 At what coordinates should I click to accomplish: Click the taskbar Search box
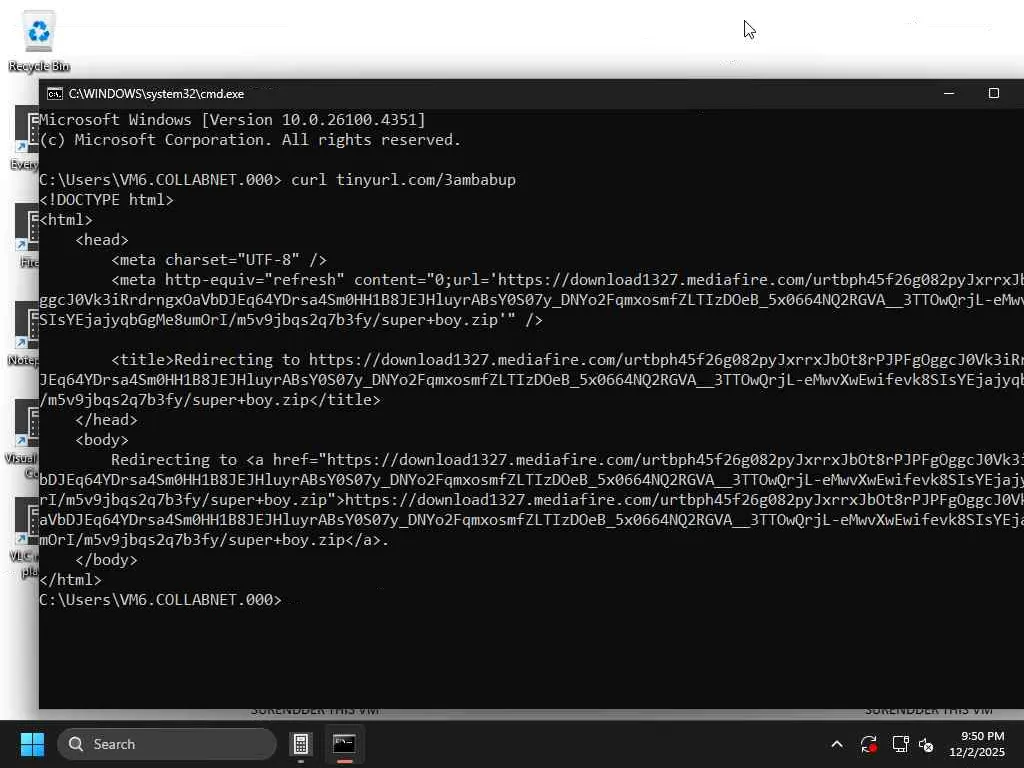point(167,744)
